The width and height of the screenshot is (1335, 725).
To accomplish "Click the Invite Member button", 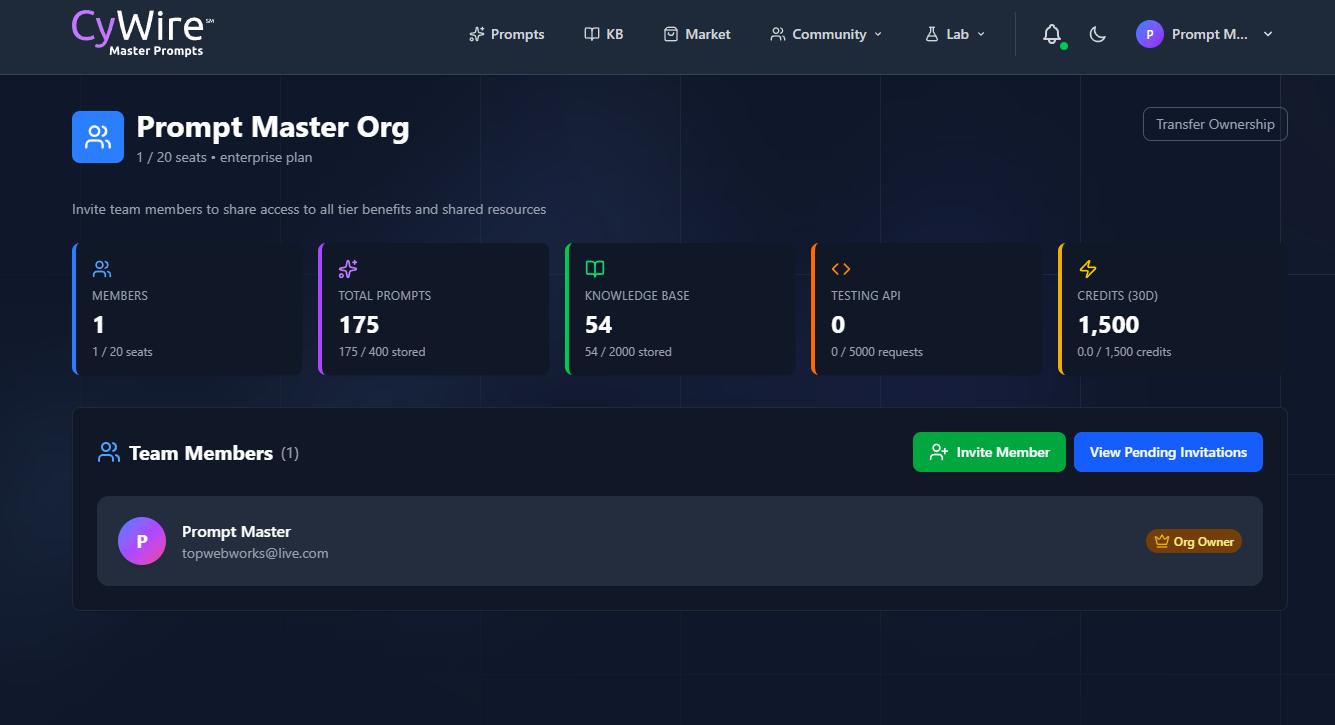I will click(989, 452).
